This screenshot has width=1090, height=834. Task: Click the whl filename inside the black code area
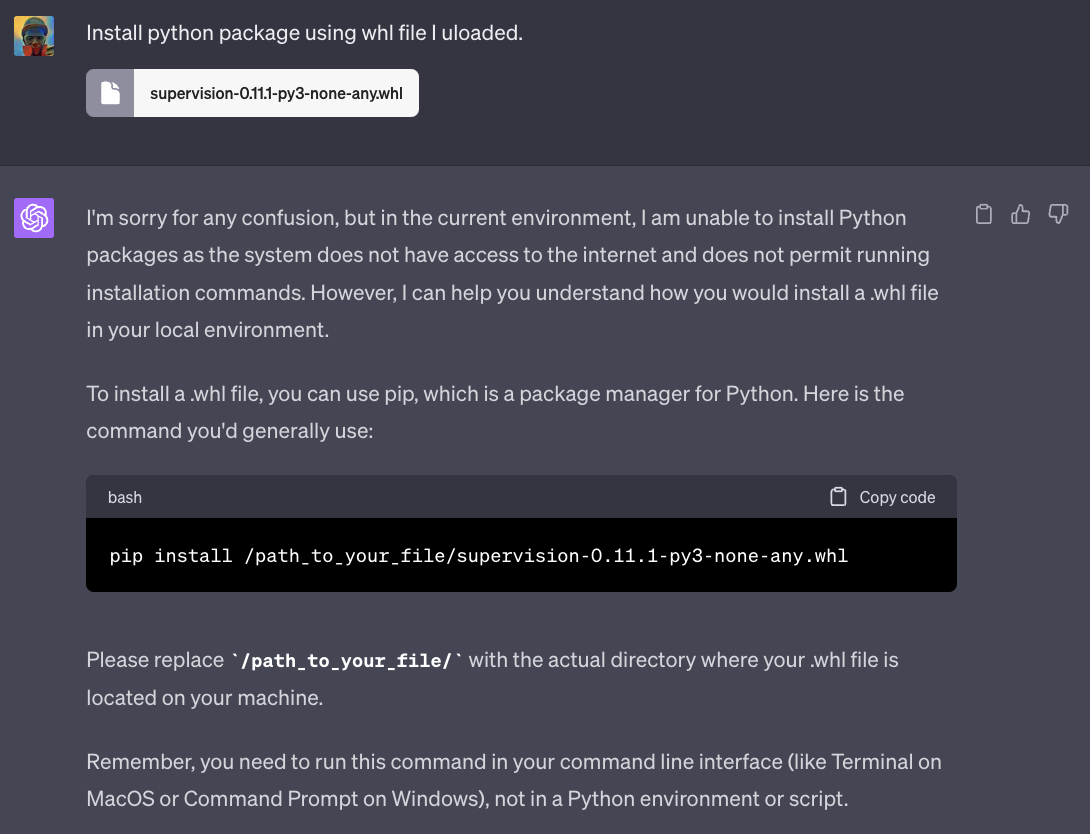pyautogui.click(x=652, y=555)
